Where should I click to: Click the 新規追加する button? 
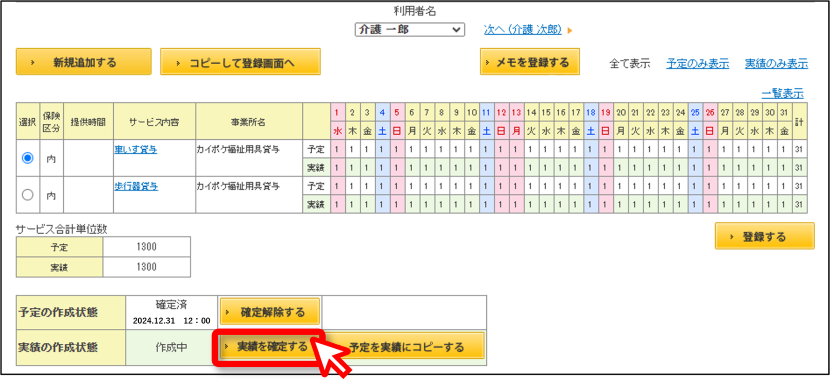84,62
